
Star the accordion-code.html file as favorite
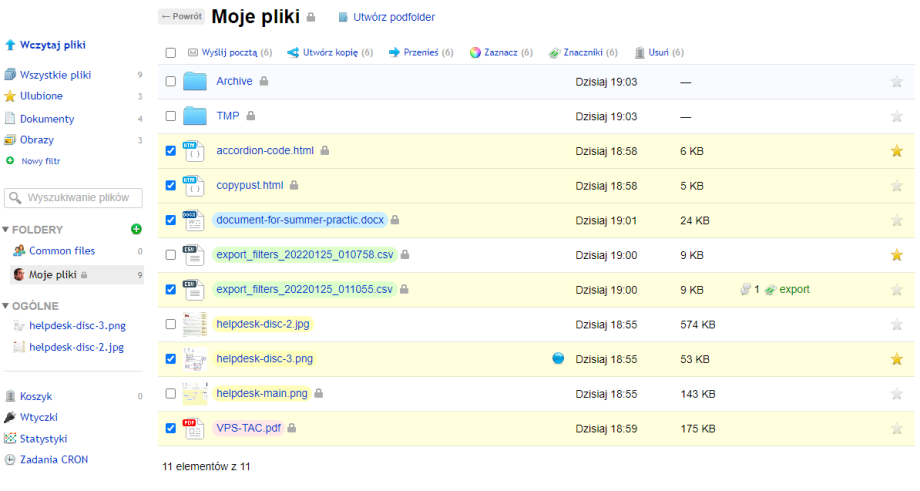[x=896, y=151]
